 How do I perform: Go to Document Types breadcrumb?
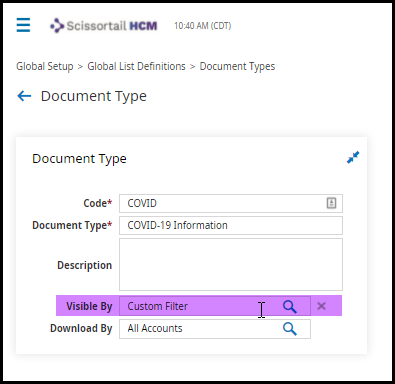click(x=237, y=66)
